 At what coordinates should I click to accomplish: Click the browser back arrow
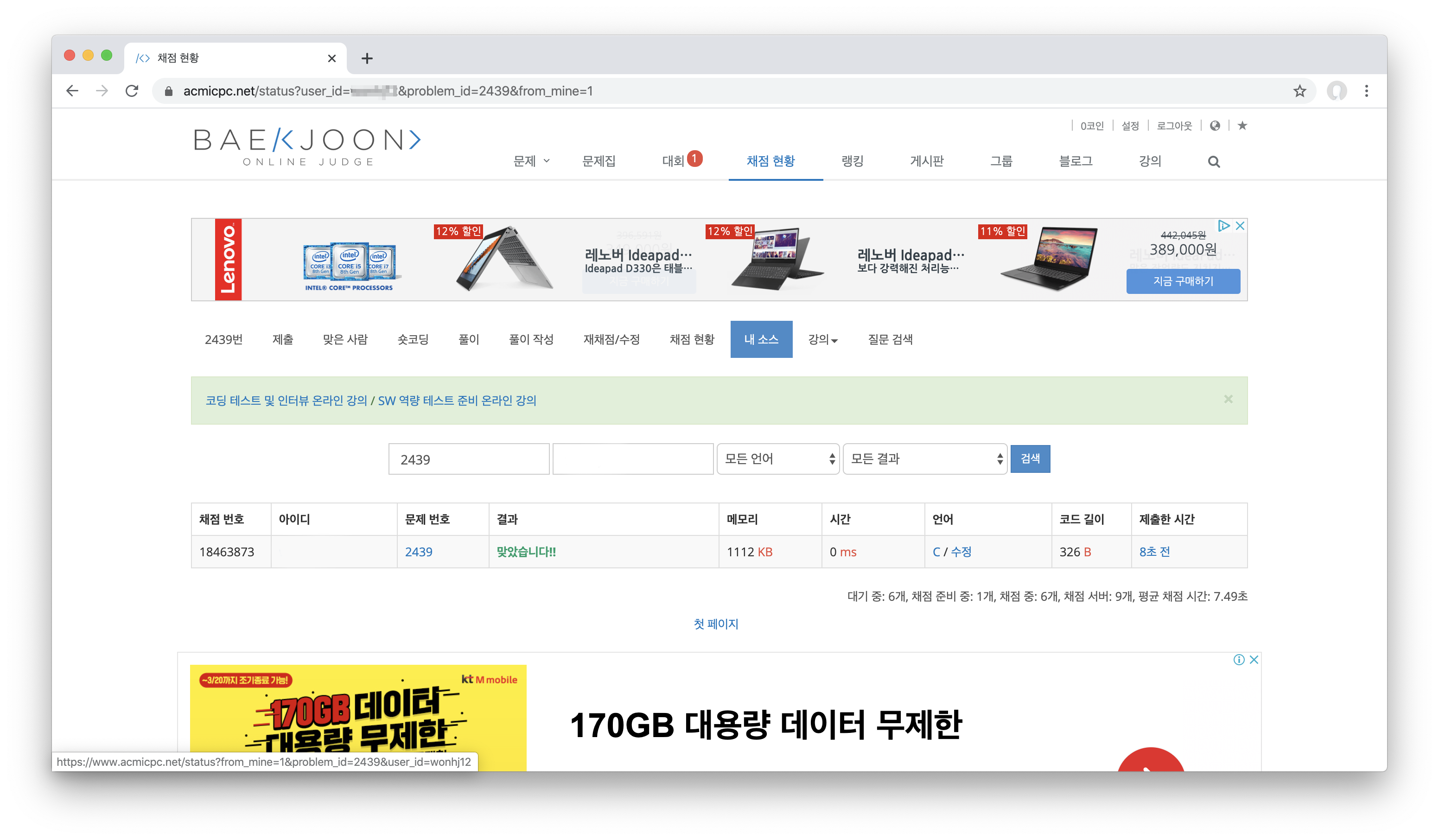[72, 91]
